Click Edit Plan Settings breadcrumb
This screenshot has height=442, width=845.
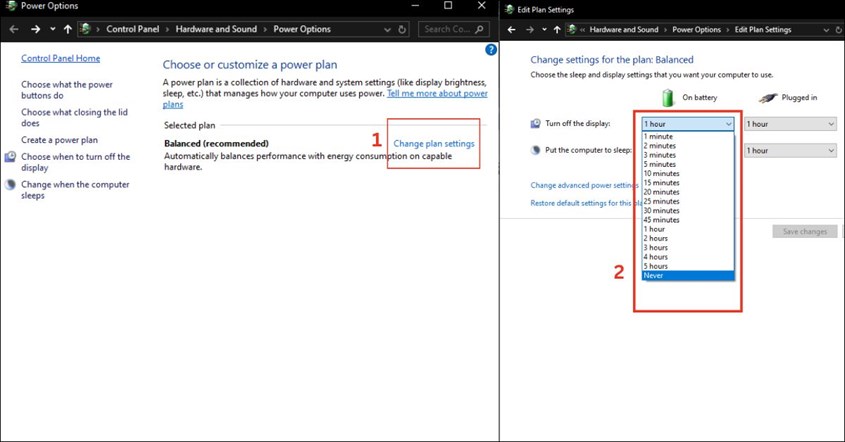click(x=763, y=30)
